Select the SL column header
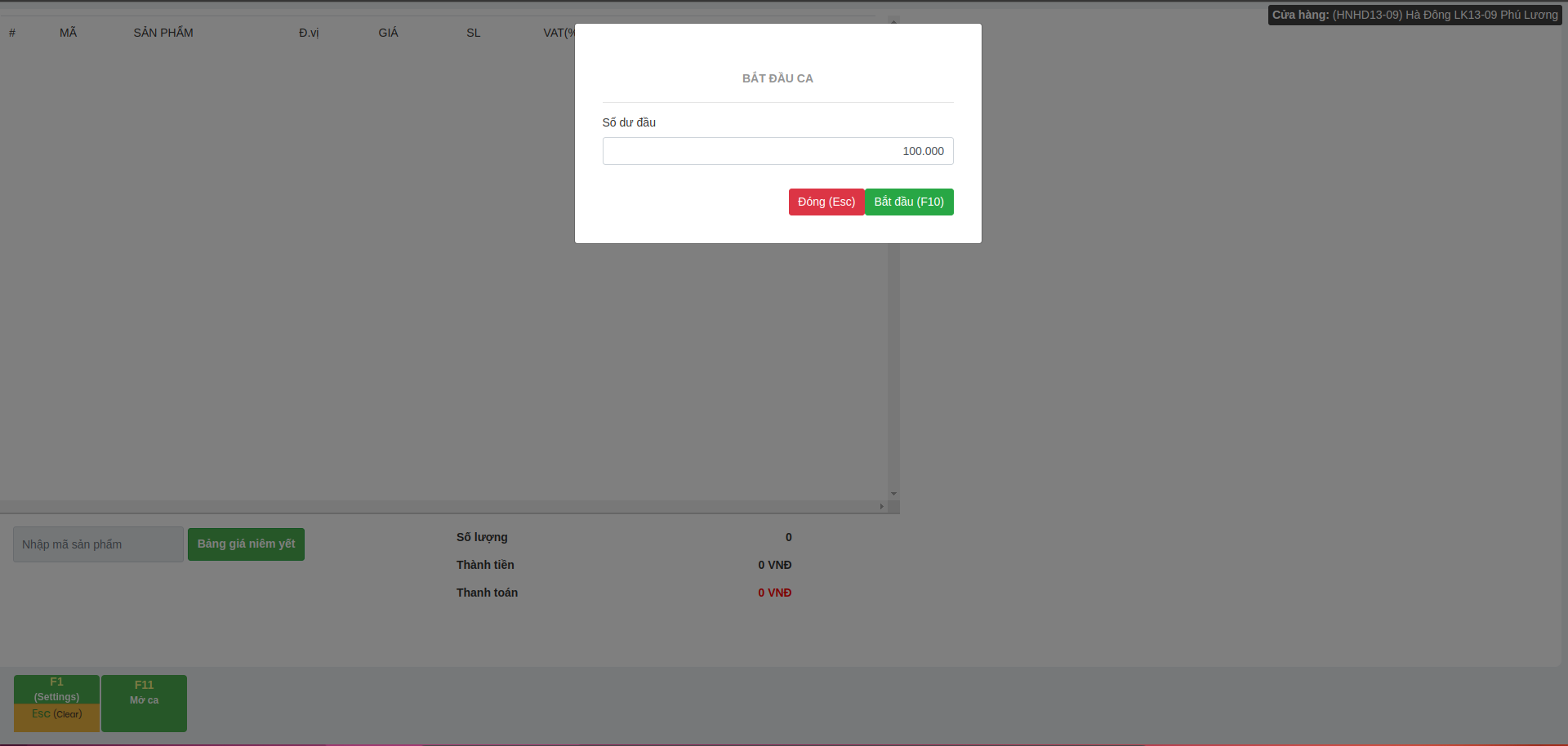The height and width of the screenshot is (746, 1568). tap(473, 33)
